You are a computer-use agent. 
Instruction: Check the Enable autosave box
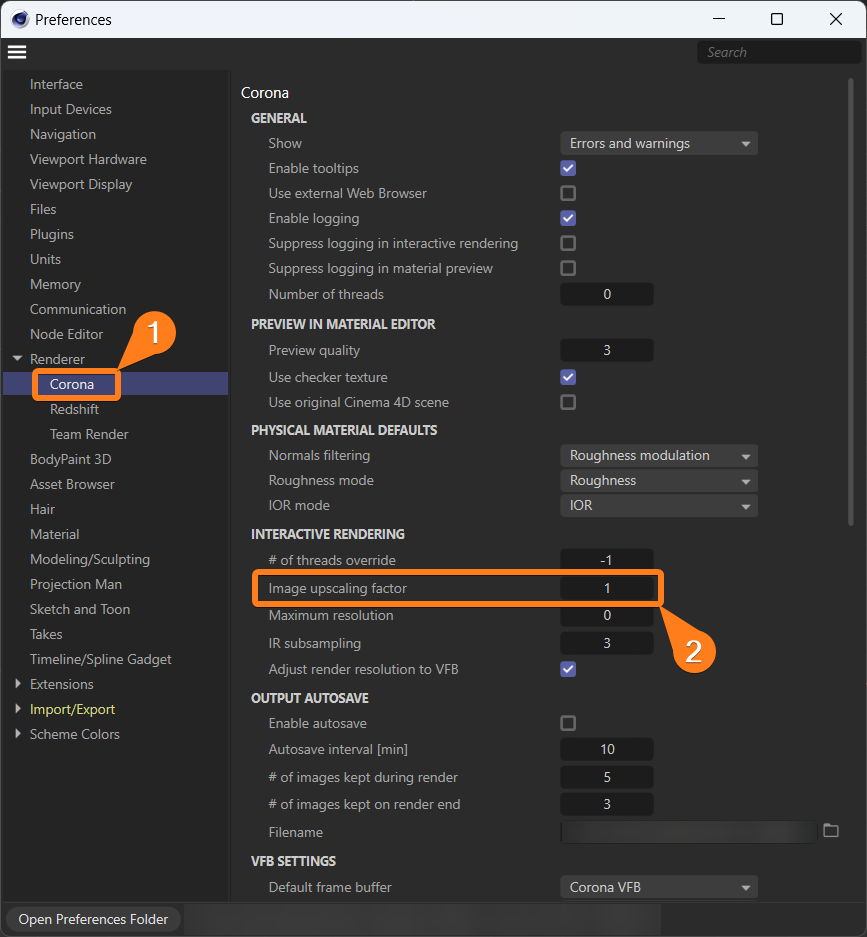click(568, 724)
